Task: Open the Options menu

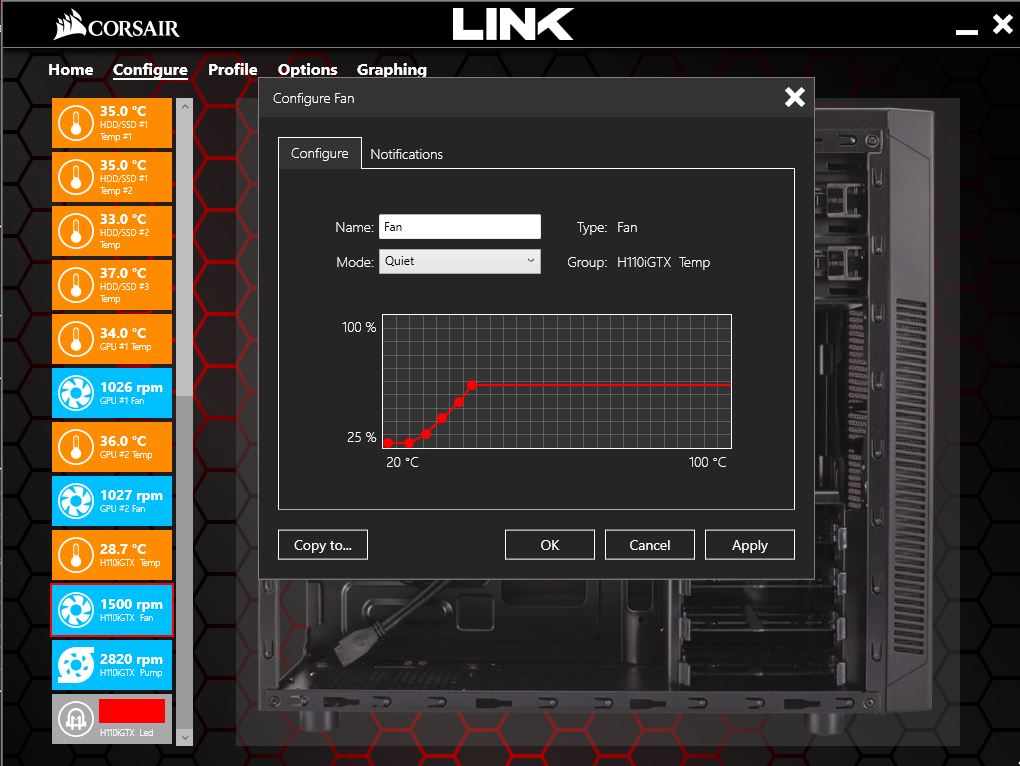Action: coord(307,70)
